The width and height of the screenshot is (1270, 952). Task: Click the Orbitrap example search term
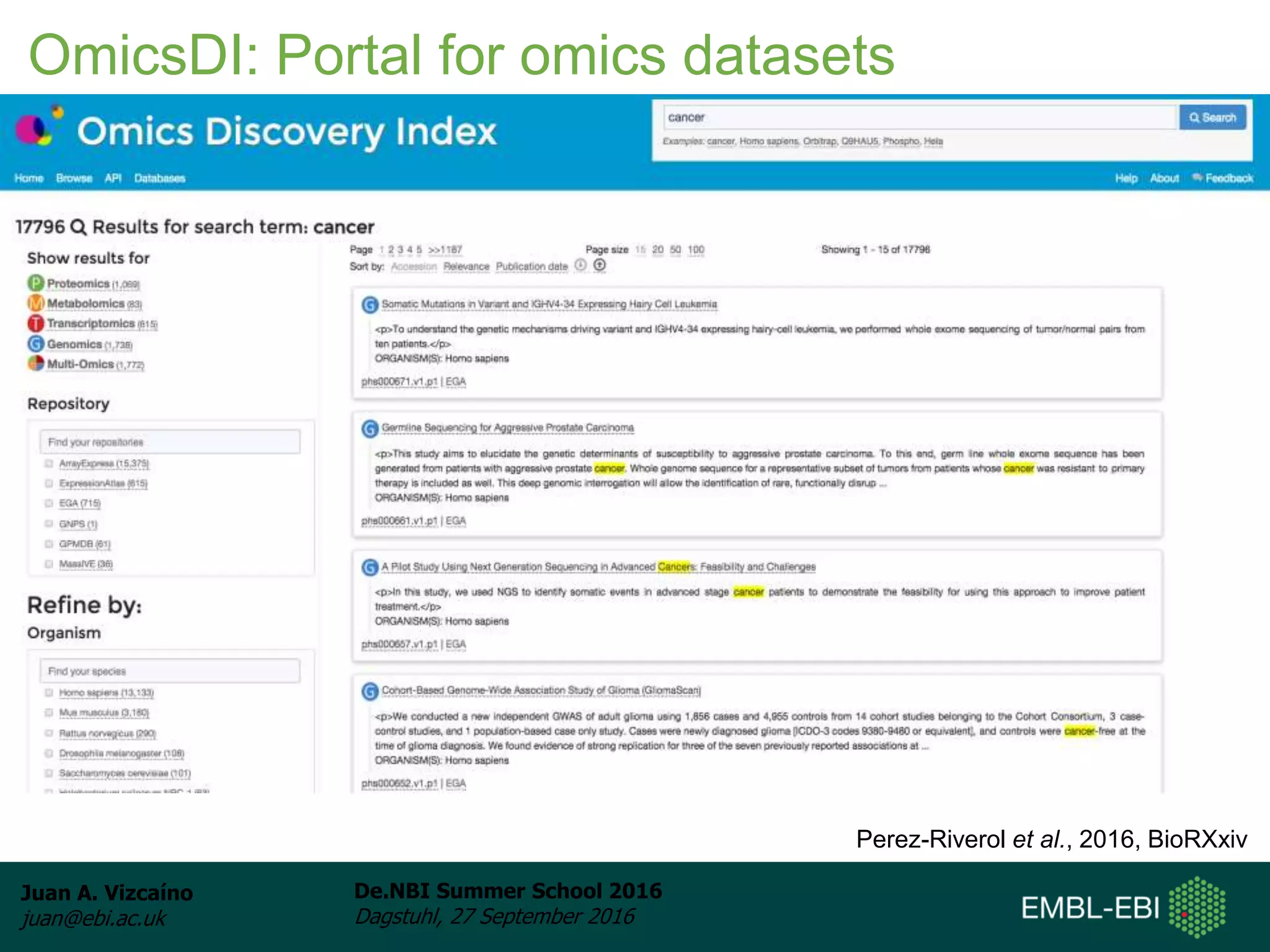pos(820,141)
